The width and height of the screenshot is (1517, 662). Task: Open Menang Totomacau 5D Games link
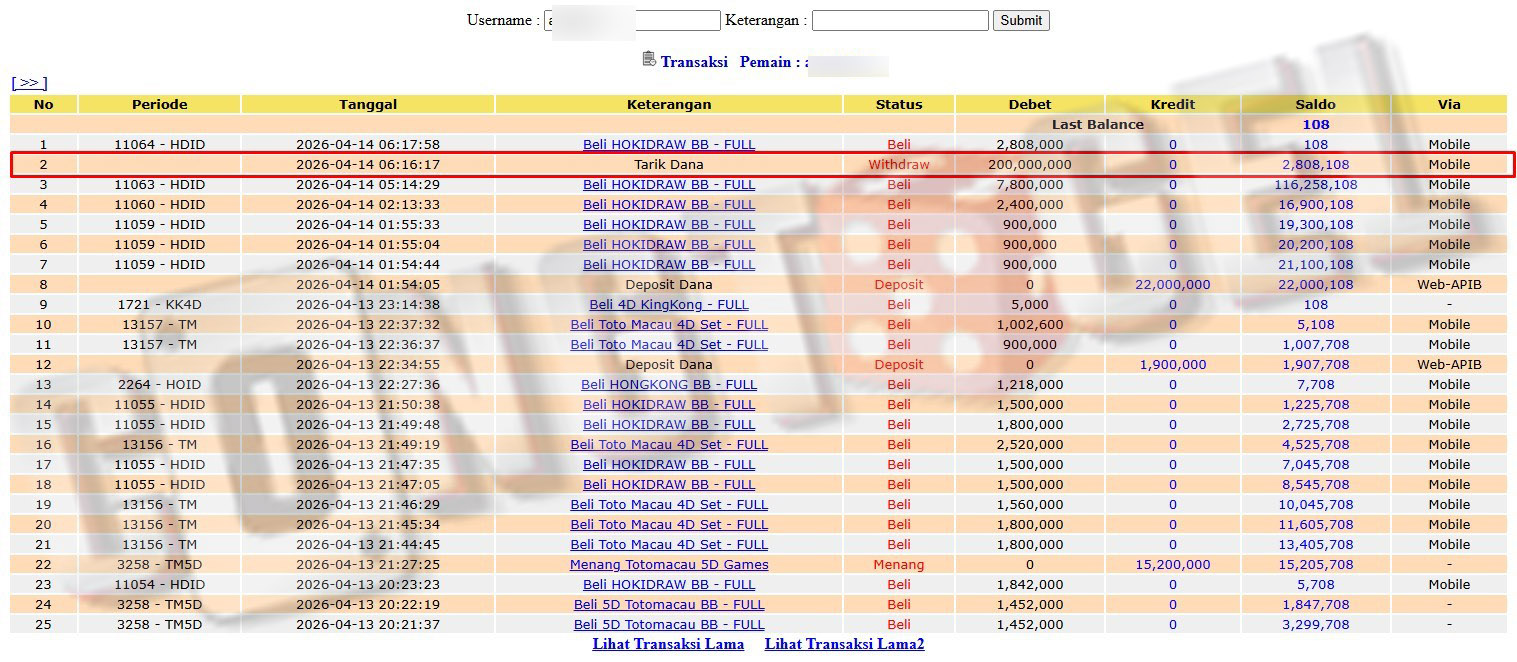click(668, 564)
